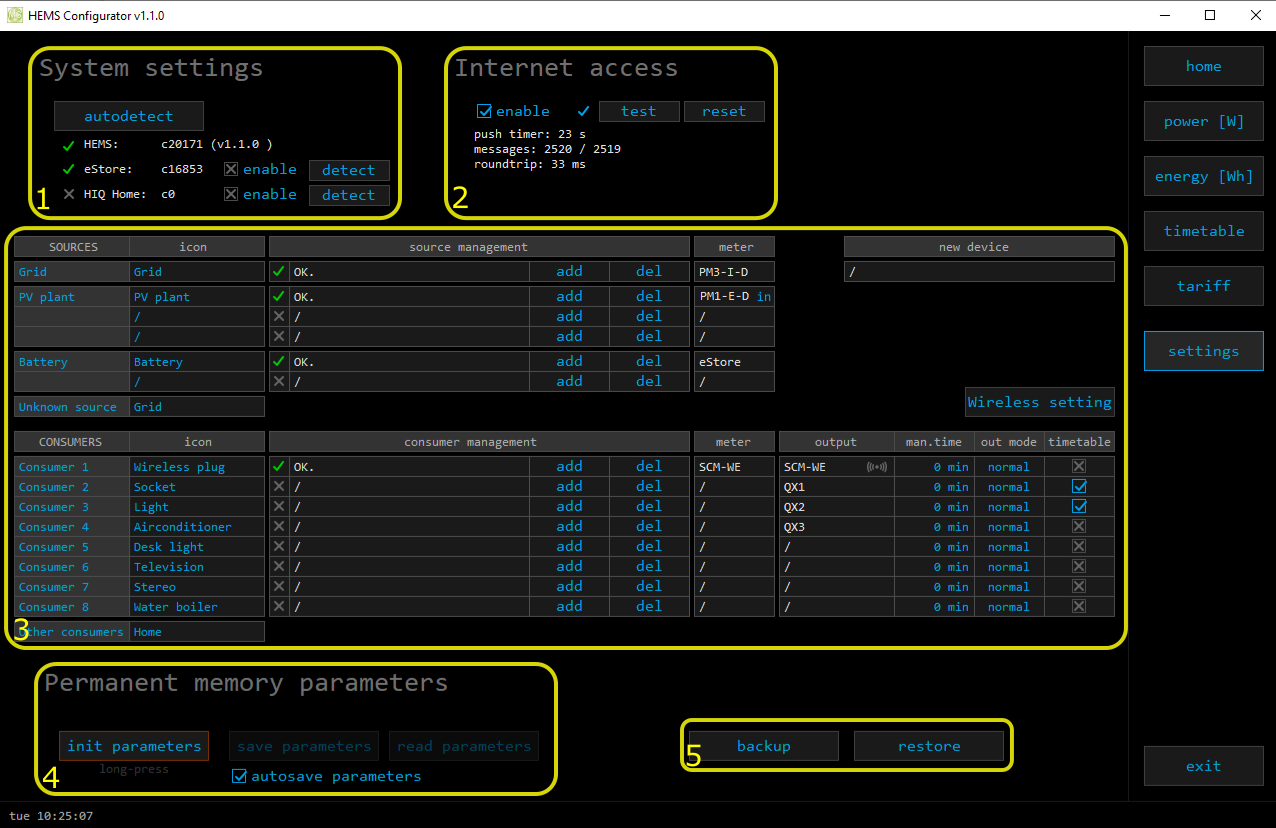This screenshot has width=1276, height=828.
Task: Select the new device field showing slash
Action: [978, 272]
